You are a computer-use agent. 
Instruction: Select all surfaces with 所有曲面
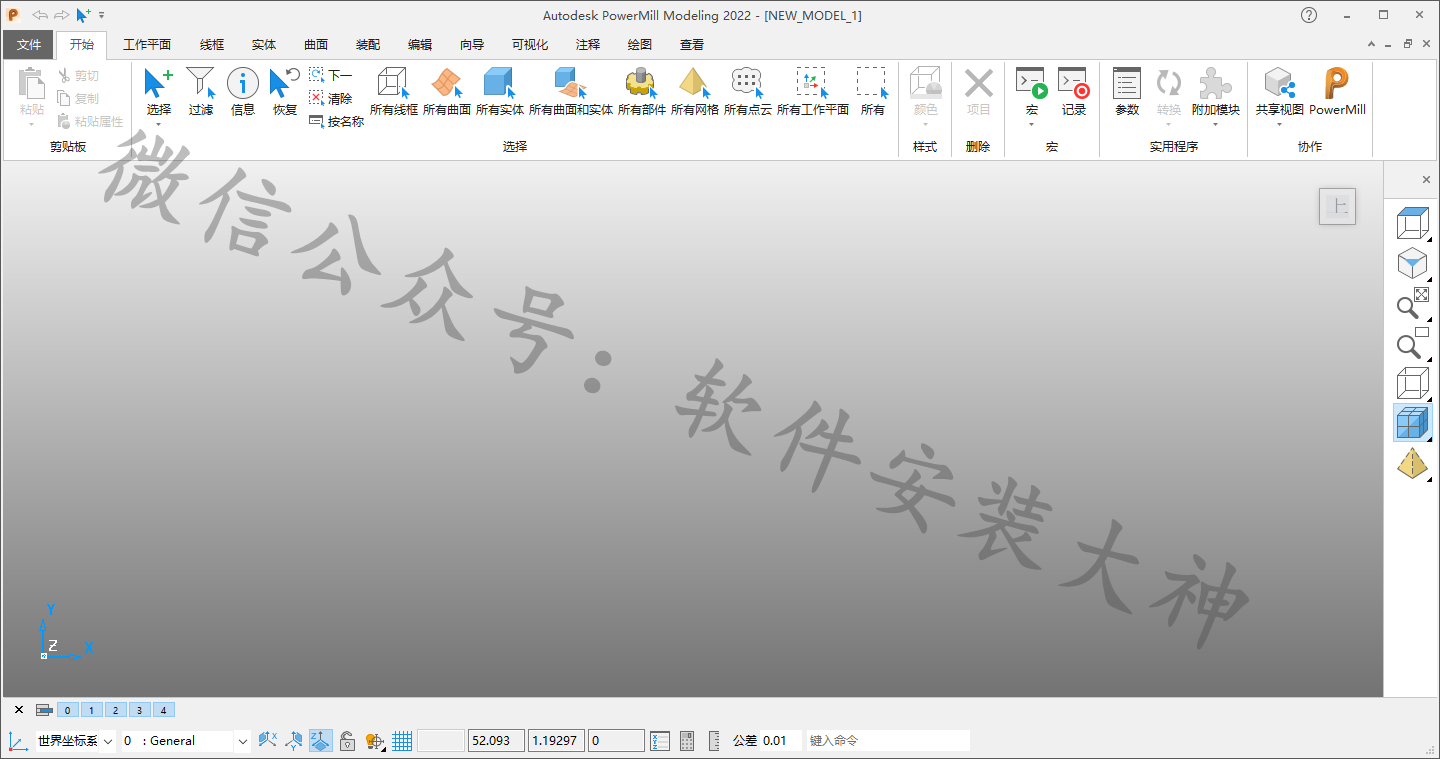click(447, 91)
